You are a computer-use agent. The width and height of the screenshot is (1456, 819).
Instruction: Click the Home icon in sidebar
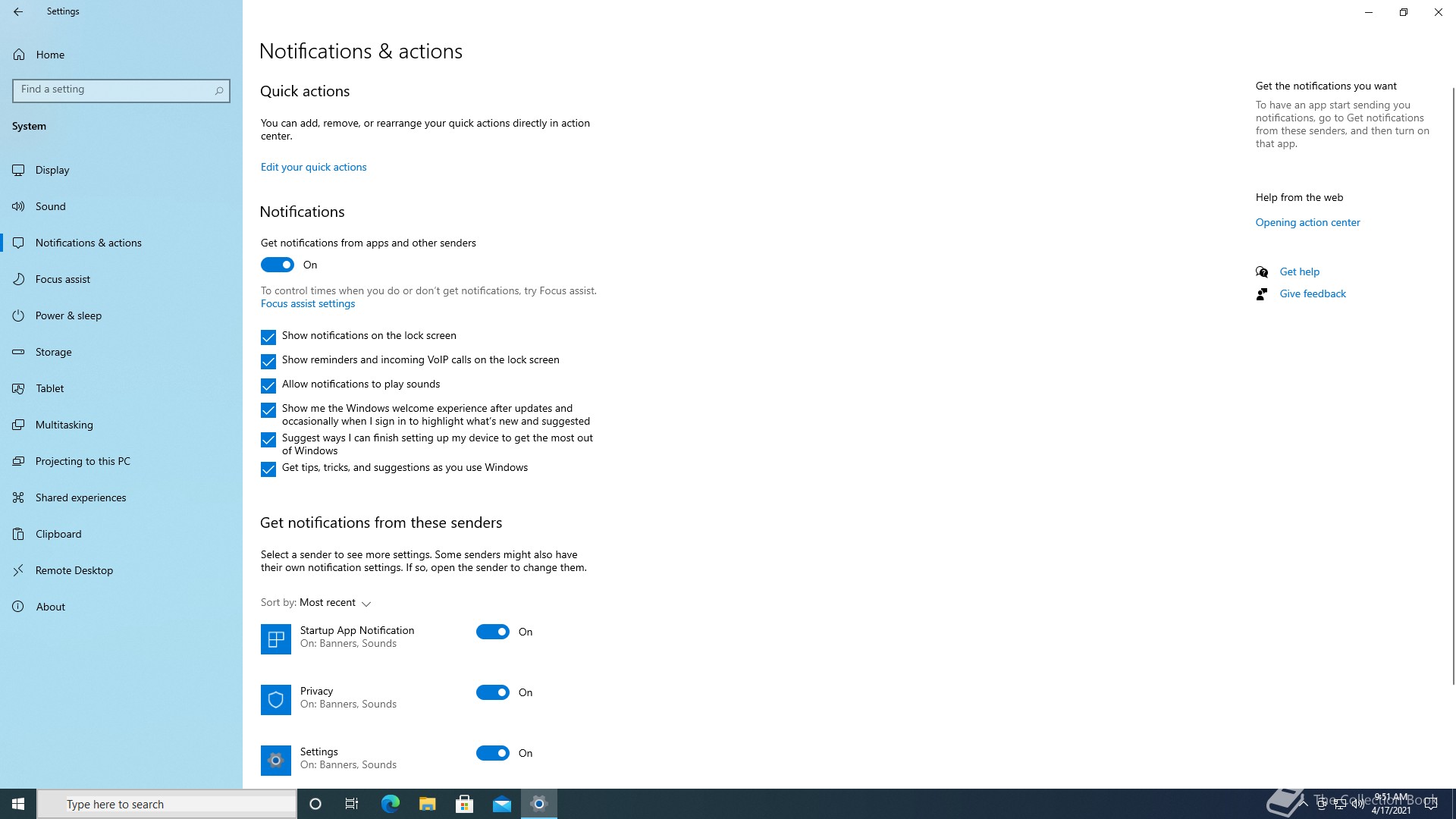coord(19,55)
